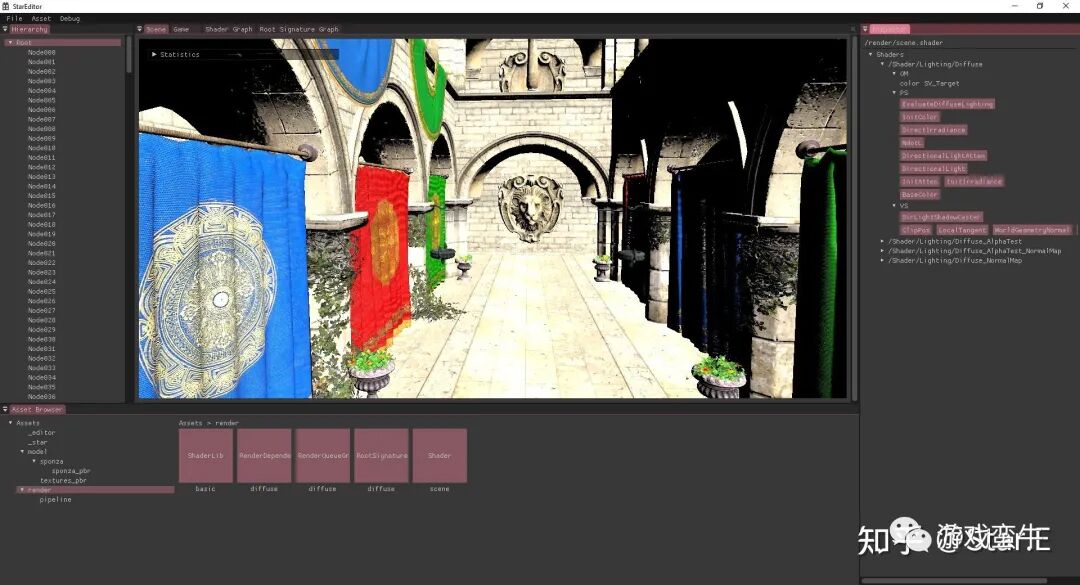
Task: Select textures_pbr in the asset tree
Action: point(63,480)
